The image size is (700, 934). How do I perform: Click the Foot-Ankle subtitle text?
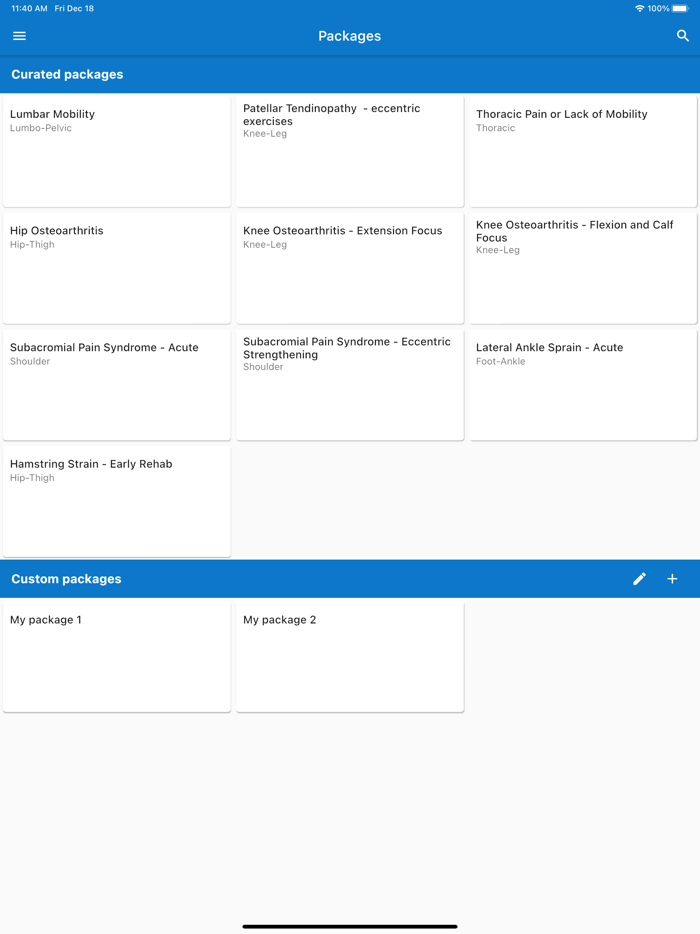tap(500, 362)
